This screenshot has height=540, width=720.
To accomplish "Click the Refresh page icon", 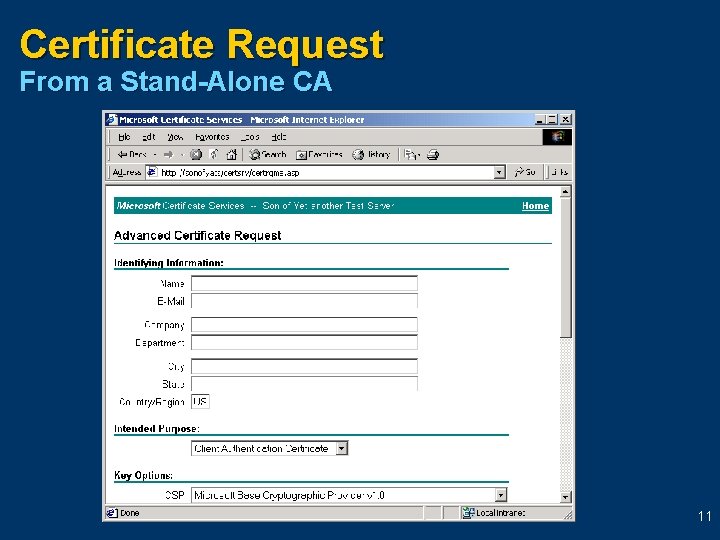I will 214,155.
